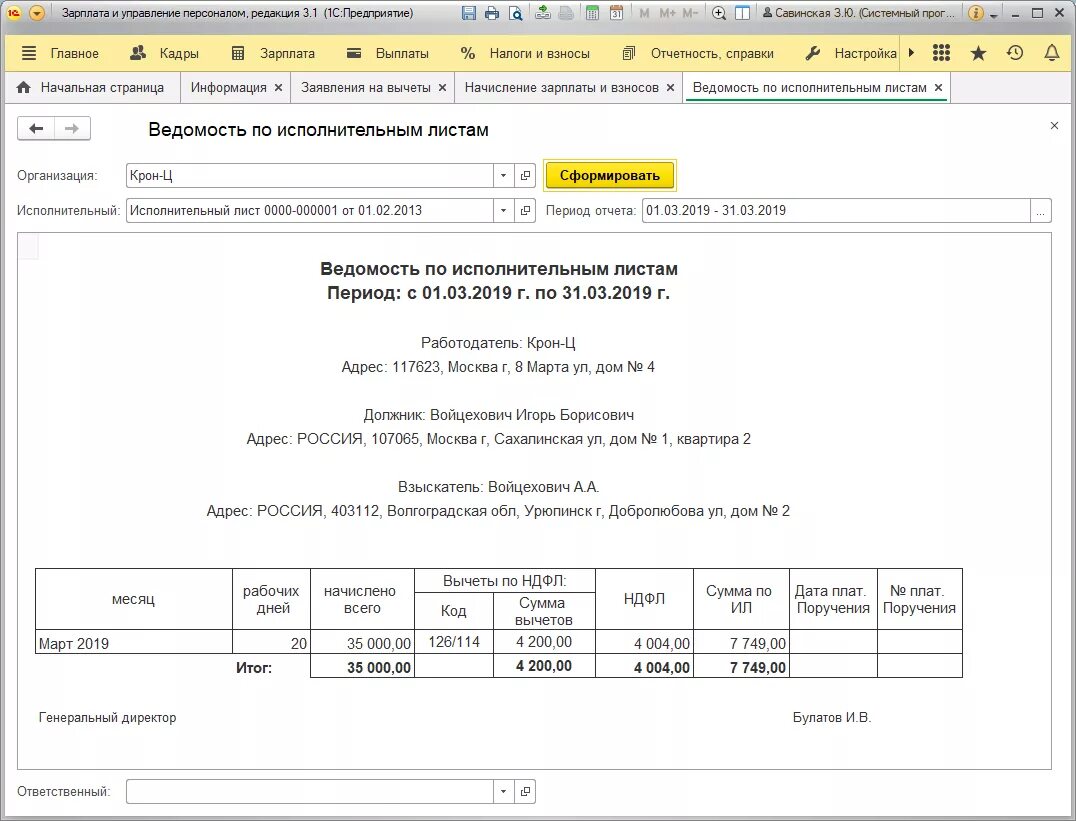Switch to Начисление зарплаты и взносов tab
Screen dimensions: 1076x821
(561, 88)
